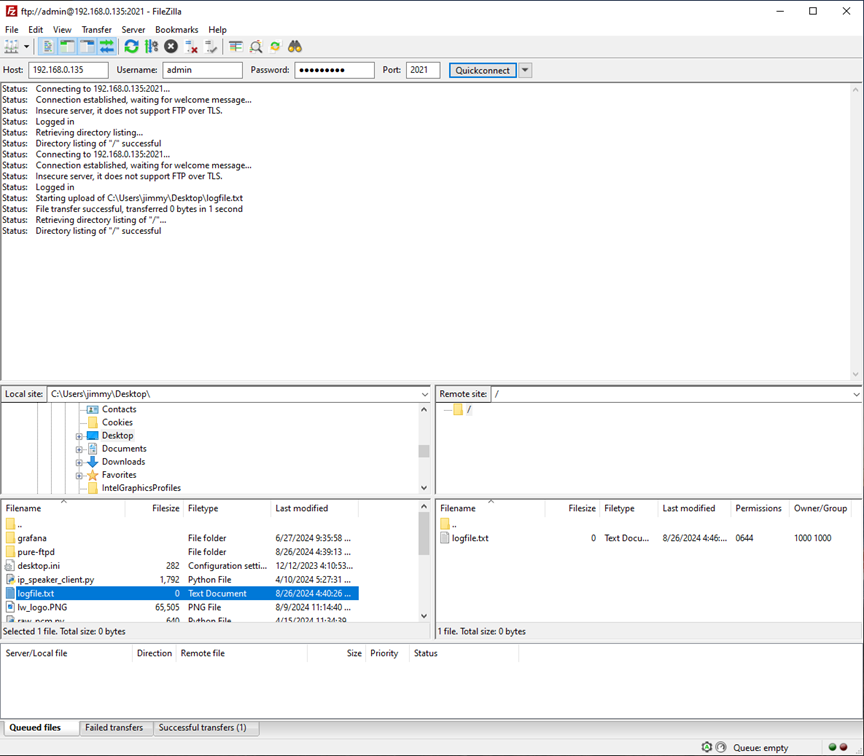Sort the transfer queue by Status column

coord(463,654)
